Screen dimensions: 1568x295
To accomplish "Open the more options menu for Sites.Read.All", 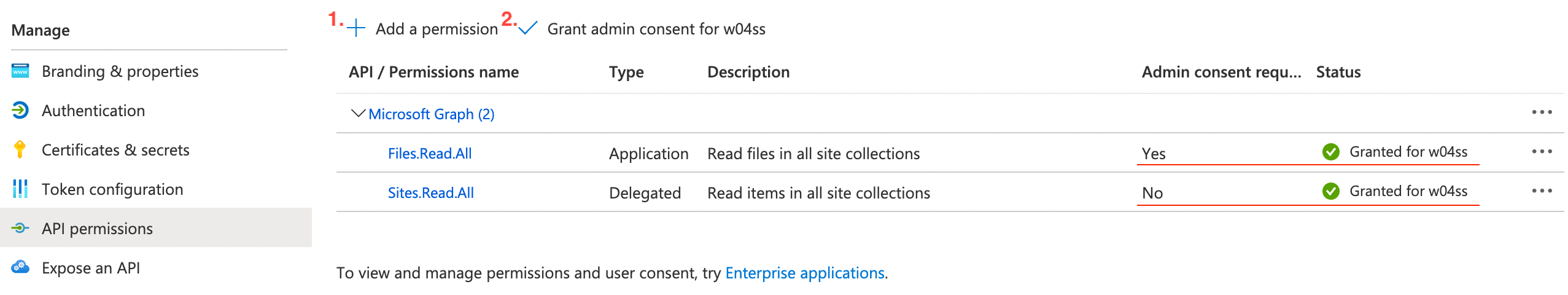I will pyautogui.click(x=1542, y=191).
